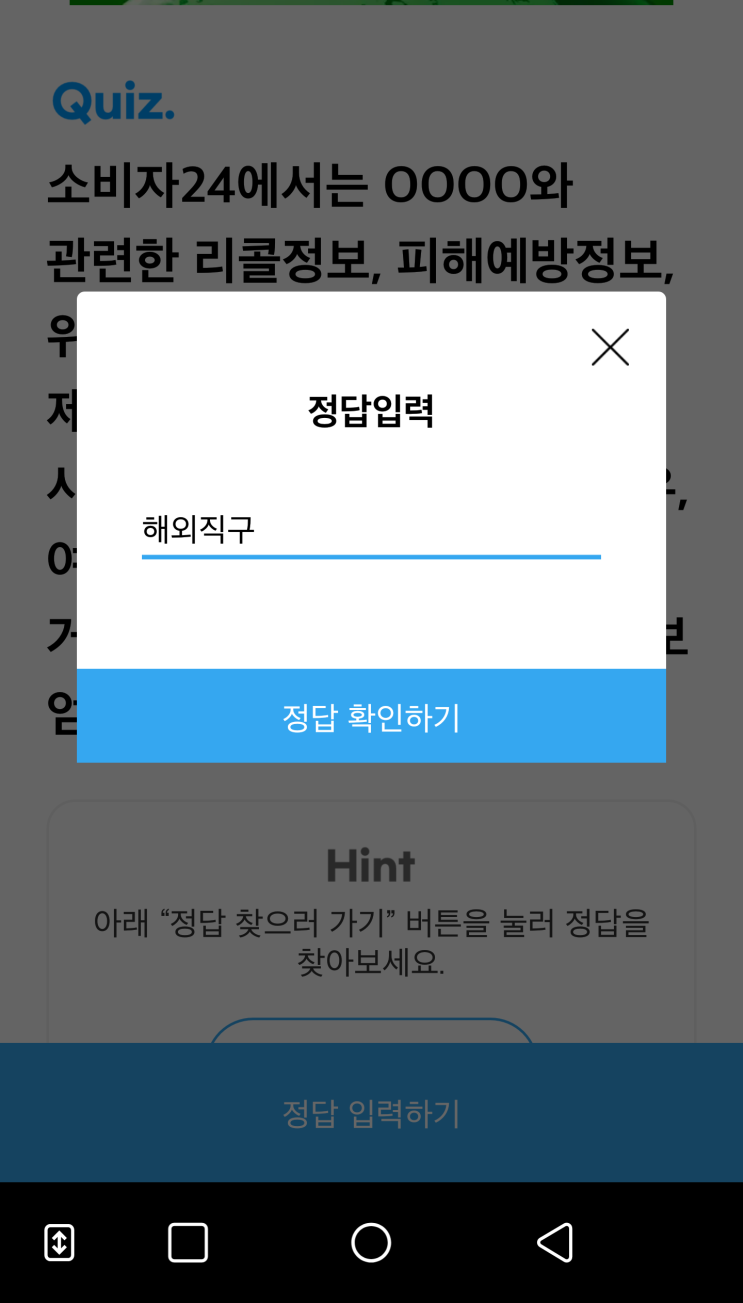Screen dimensions: 743x1303
Task: Submit answer with 정답 확인하기 button
Action: point(371,716)
